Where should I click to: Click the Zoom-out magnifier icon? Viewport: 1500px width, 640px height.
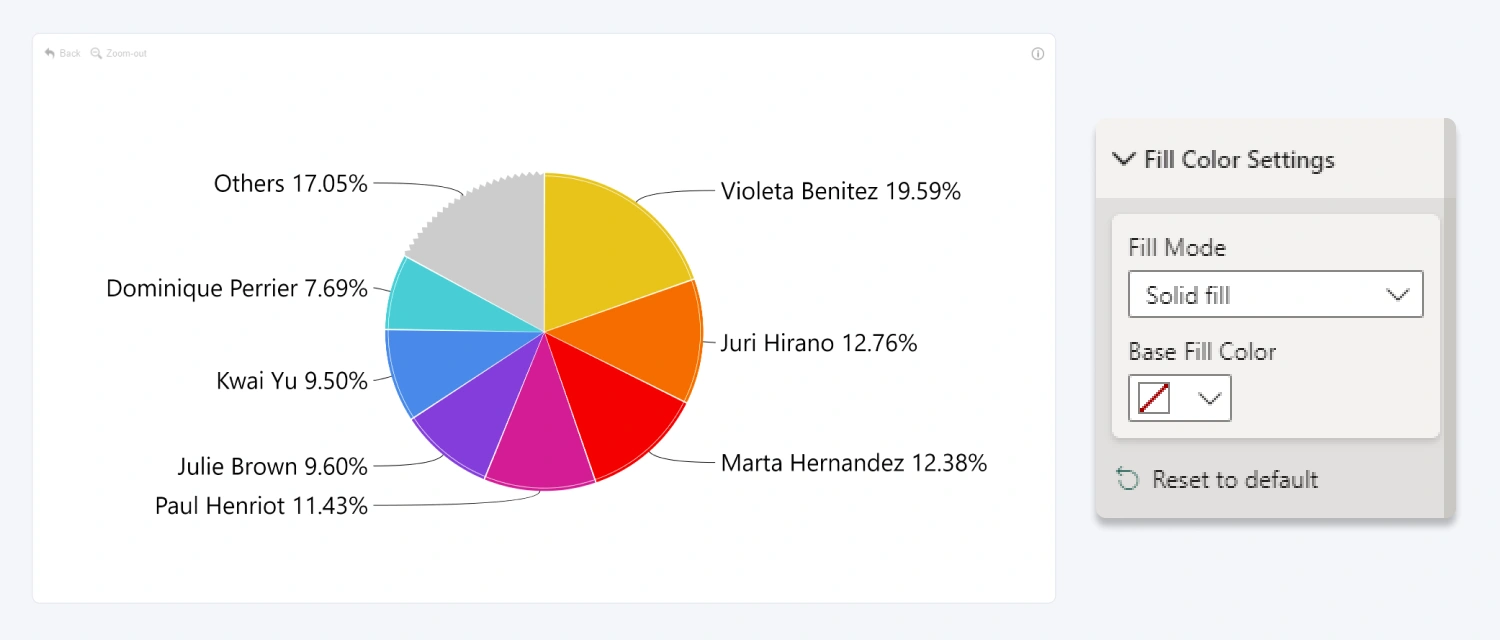pyautogui.click(x=96, y=53)
